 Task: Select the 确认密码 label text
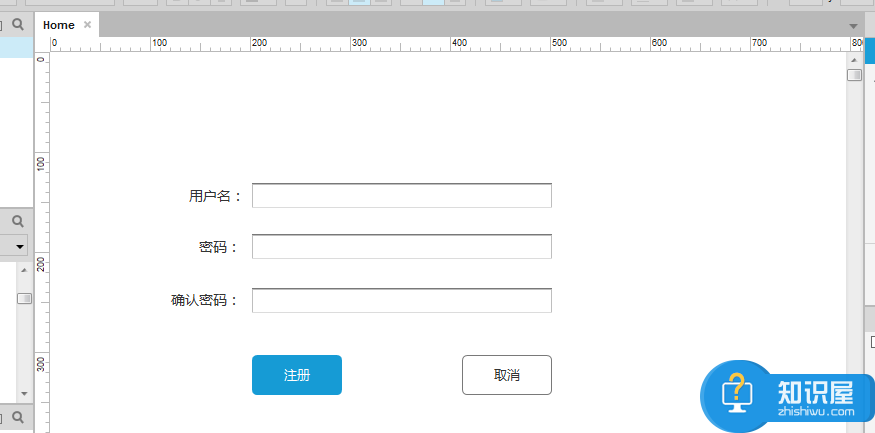[x=205, y=300]
